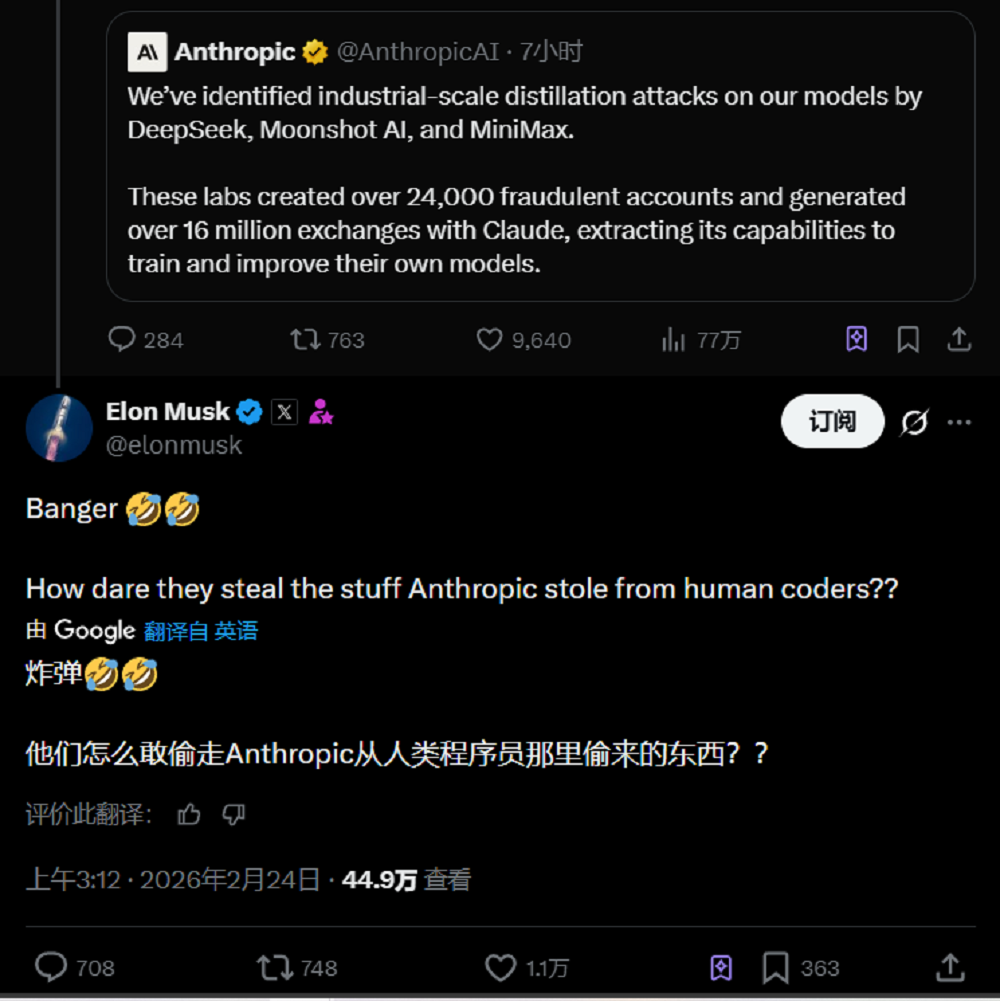Click the share icon on Musk's post
Viewport: 1000px width, 1001px height.
click(950, 967)
